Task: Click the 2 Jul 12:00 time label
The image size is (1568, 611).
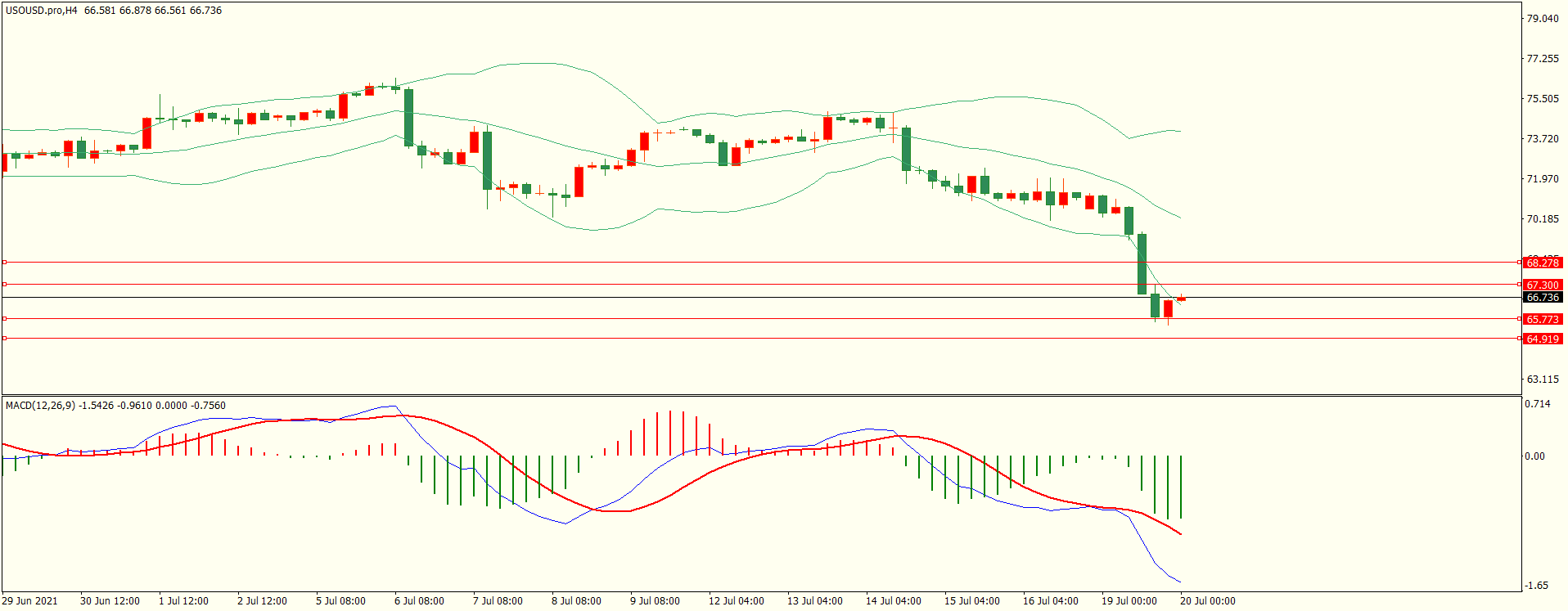Action: 262,601
